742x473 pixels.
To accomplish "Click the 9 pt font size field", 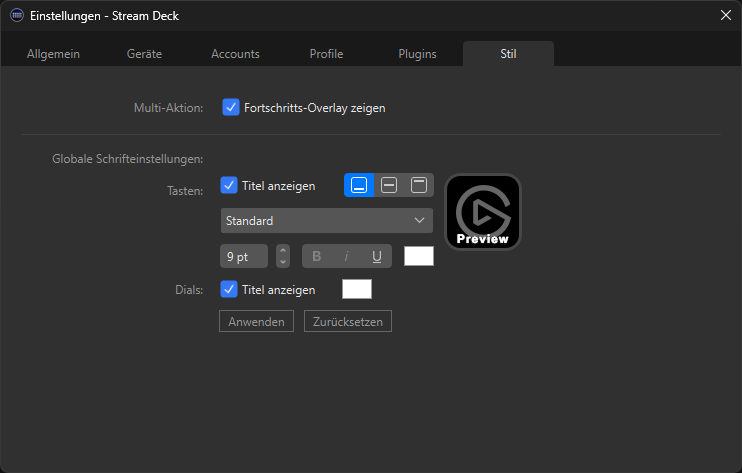I will coord(244,256).
